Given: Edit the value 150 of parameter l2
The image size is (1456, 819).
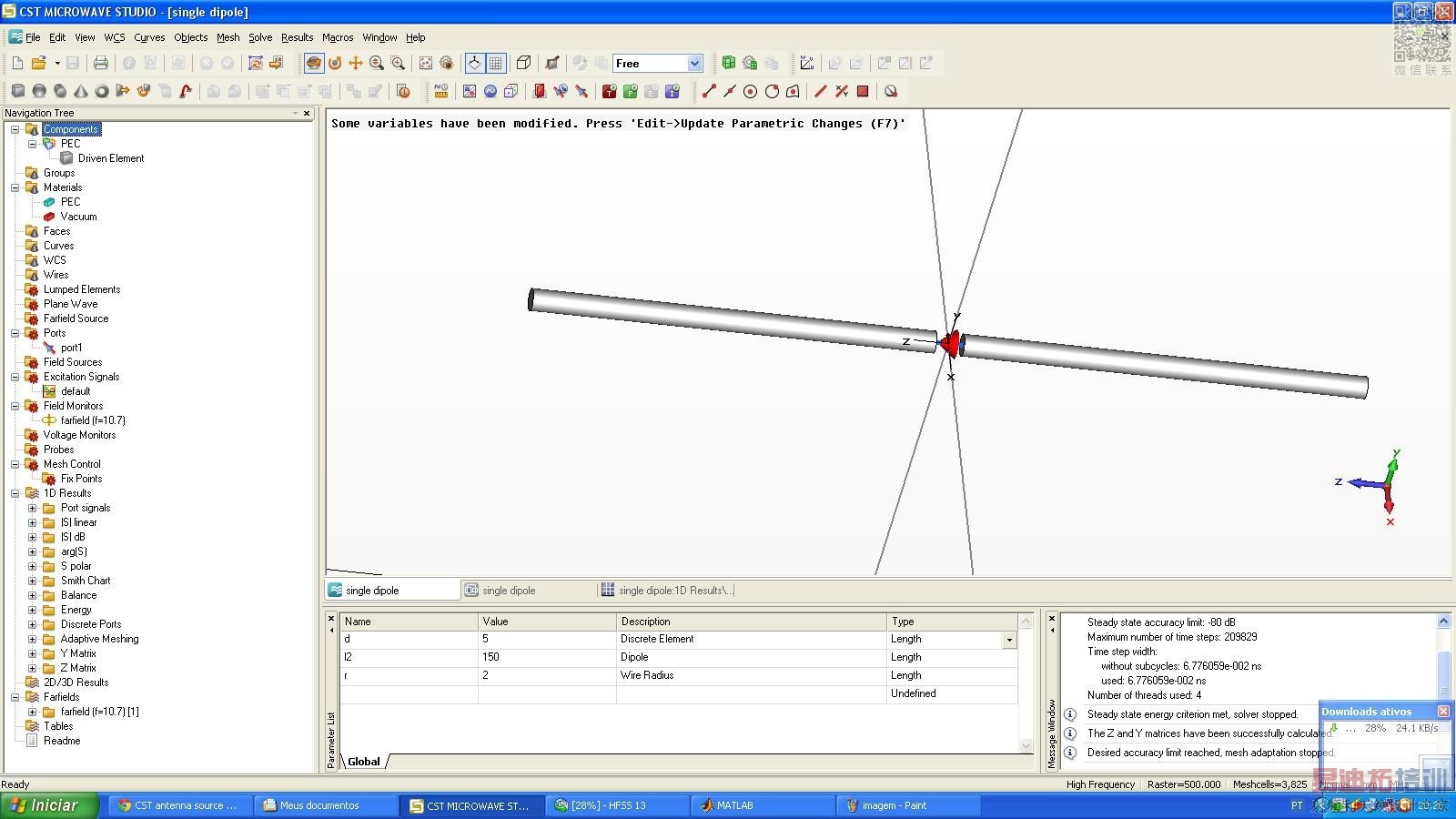Looking at the screenshot, I should click(547, 657).
